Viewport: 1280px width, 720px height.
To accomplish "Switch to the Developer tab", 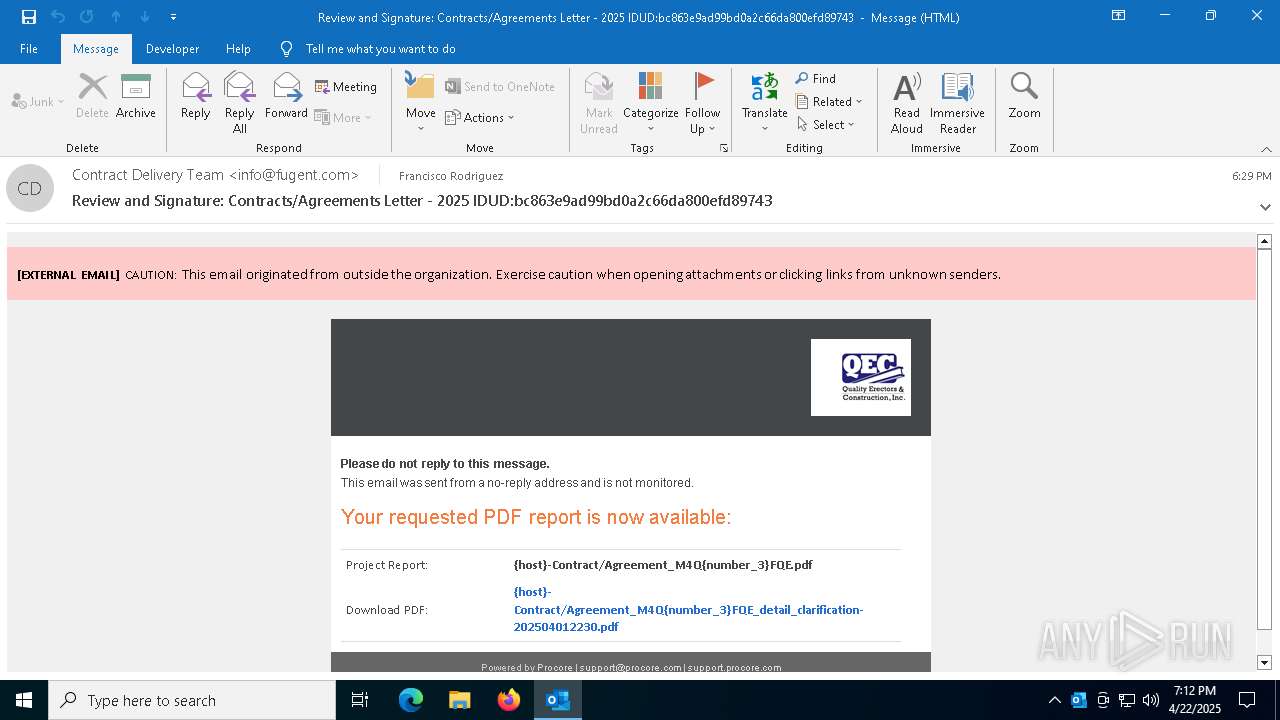I will click(172, 48).
